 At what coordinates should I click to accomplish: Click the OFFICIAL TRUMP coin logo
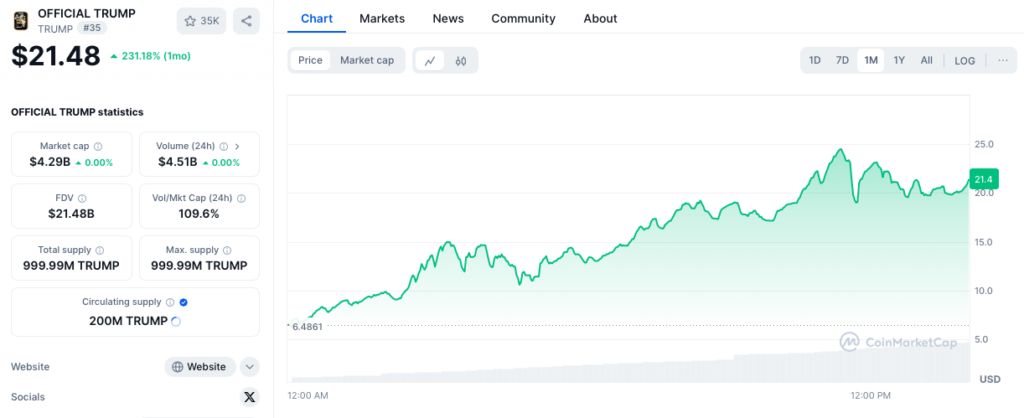[21, 21]
